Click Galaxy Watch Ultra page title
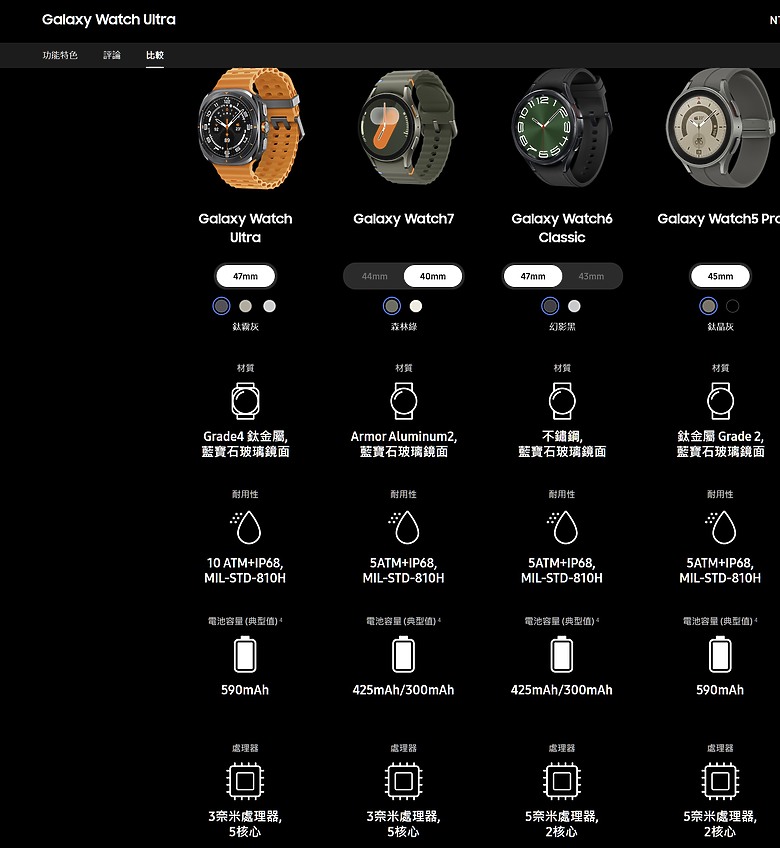Image resolution: width=780 pixels, height=848 pixels. (x=109, y=19)
